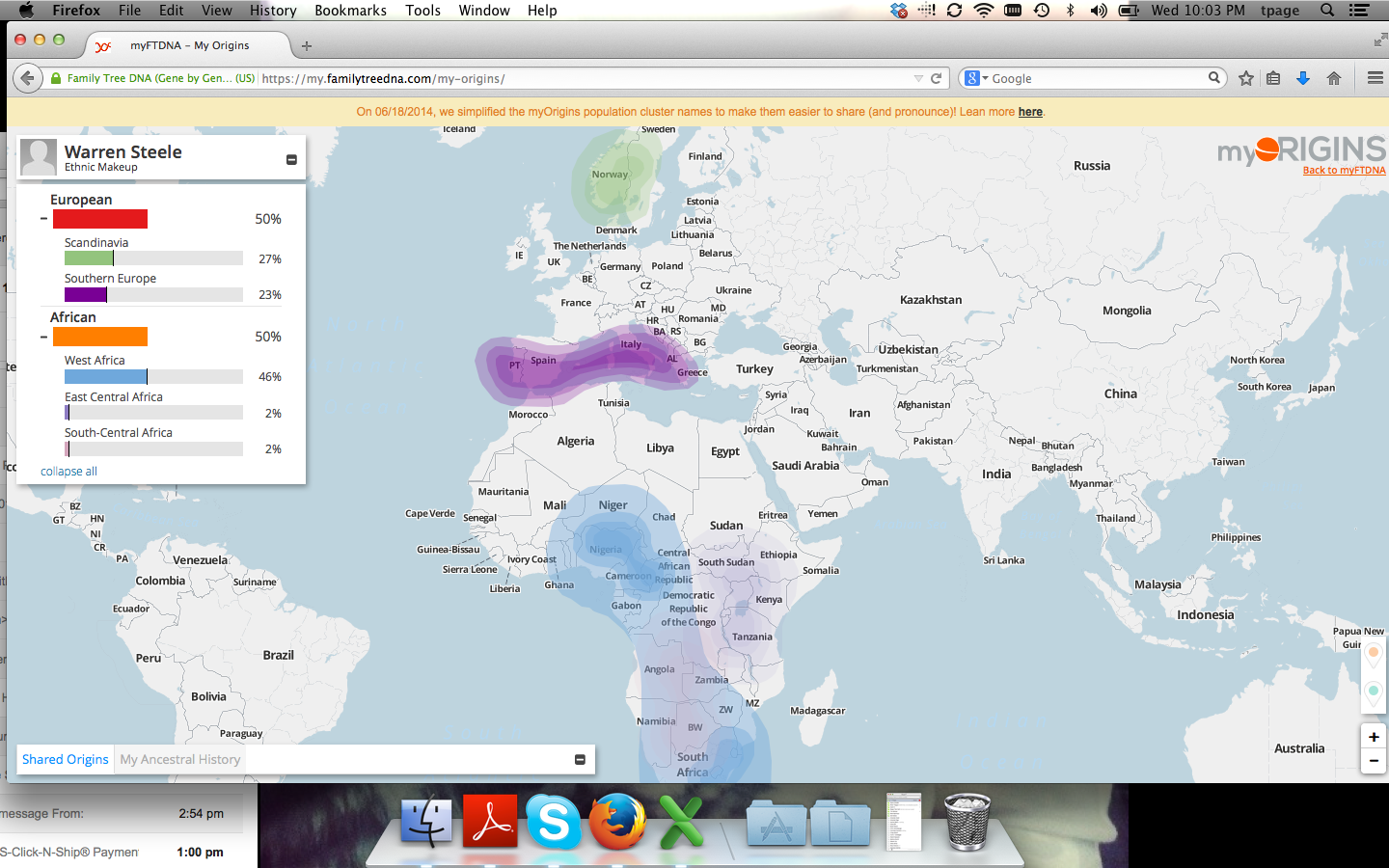The image size is (1389, 868).
Task: Collapse the African ancestry group
Action: (43, 337)
